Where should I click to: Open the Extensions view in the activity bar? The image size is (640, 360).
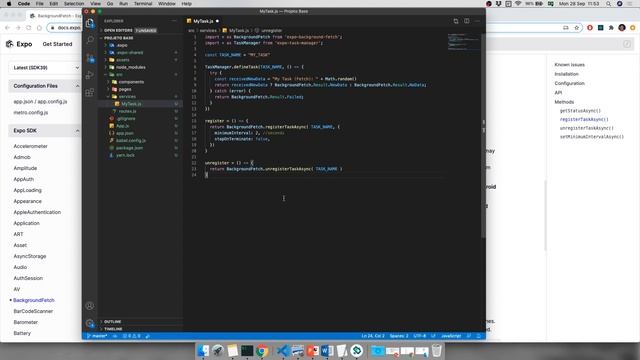click(90, 92)
